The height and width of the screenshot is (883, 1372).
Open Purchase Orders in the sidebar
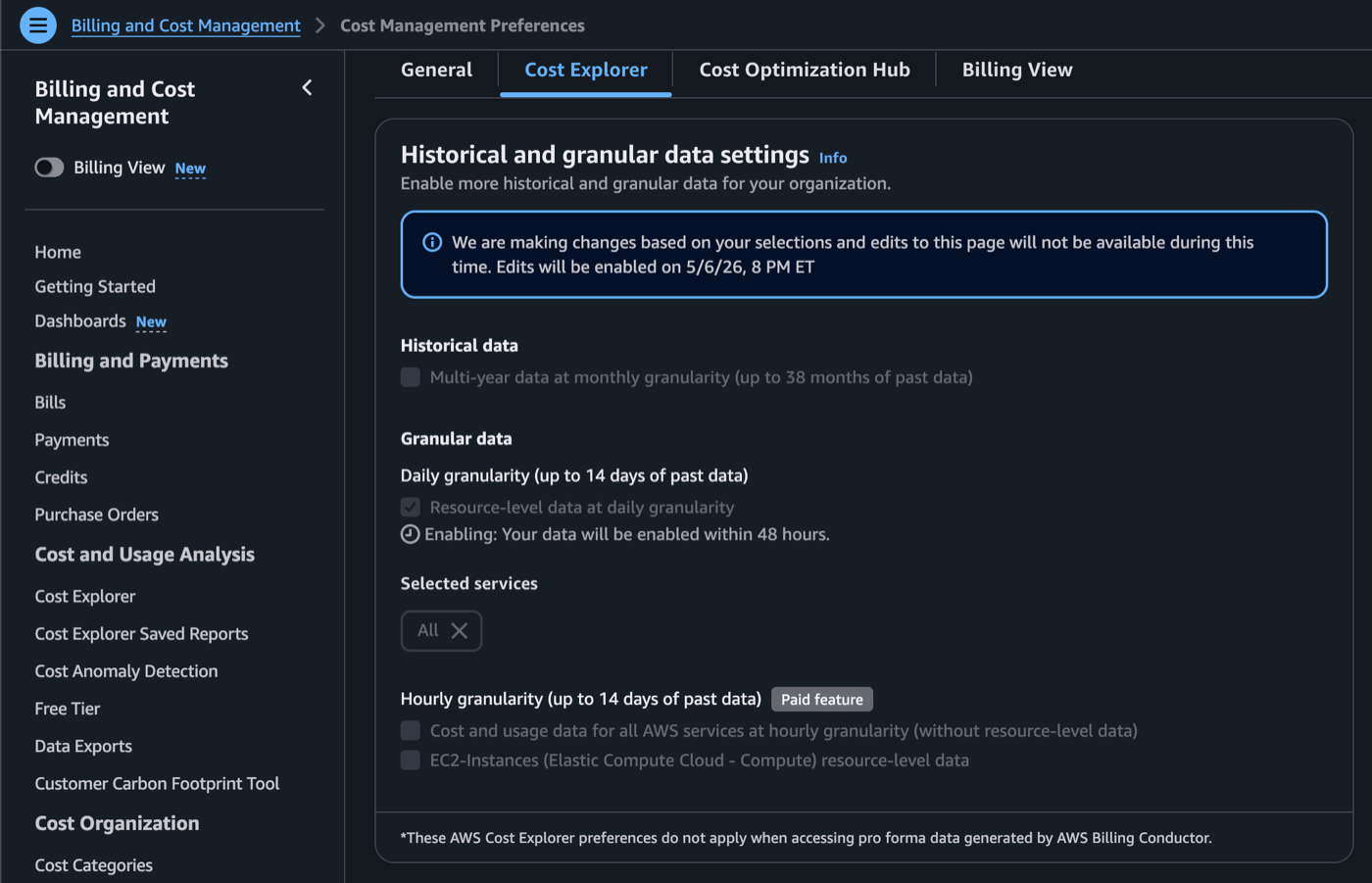point(96,515)
